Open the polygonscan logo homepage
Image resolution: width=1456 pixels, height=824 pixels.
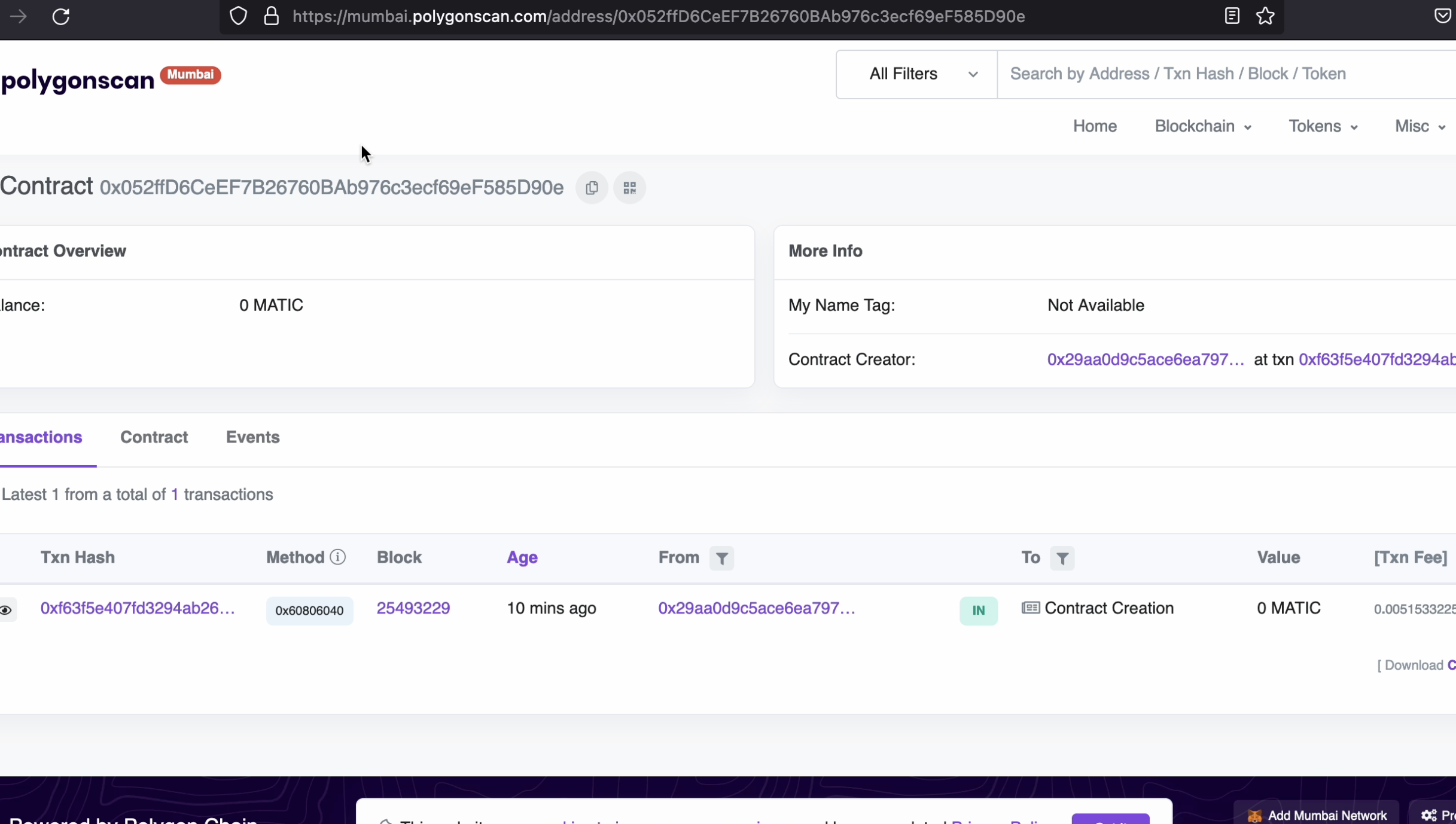coord(78,80)
